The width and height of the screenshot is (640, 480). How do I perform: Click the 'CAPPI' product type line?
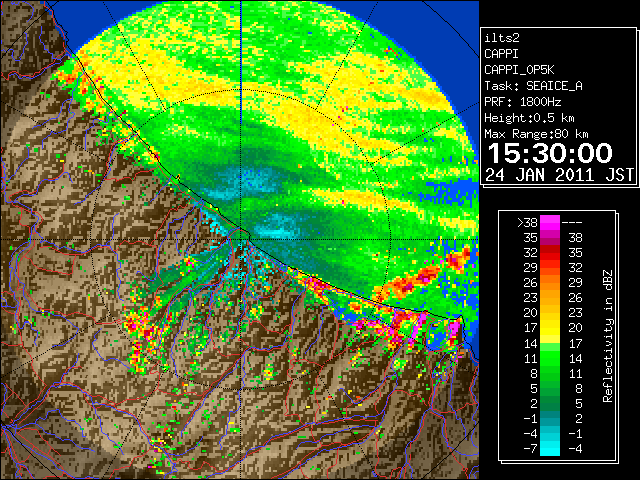[501, 54]
